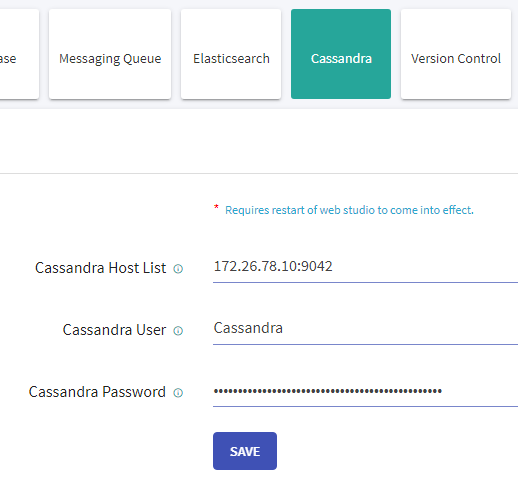Image resolution: width=518 pixels, height=478 pixels.
Task: Click the red asterisk before restart notice
Action: (x=216, y=207)
